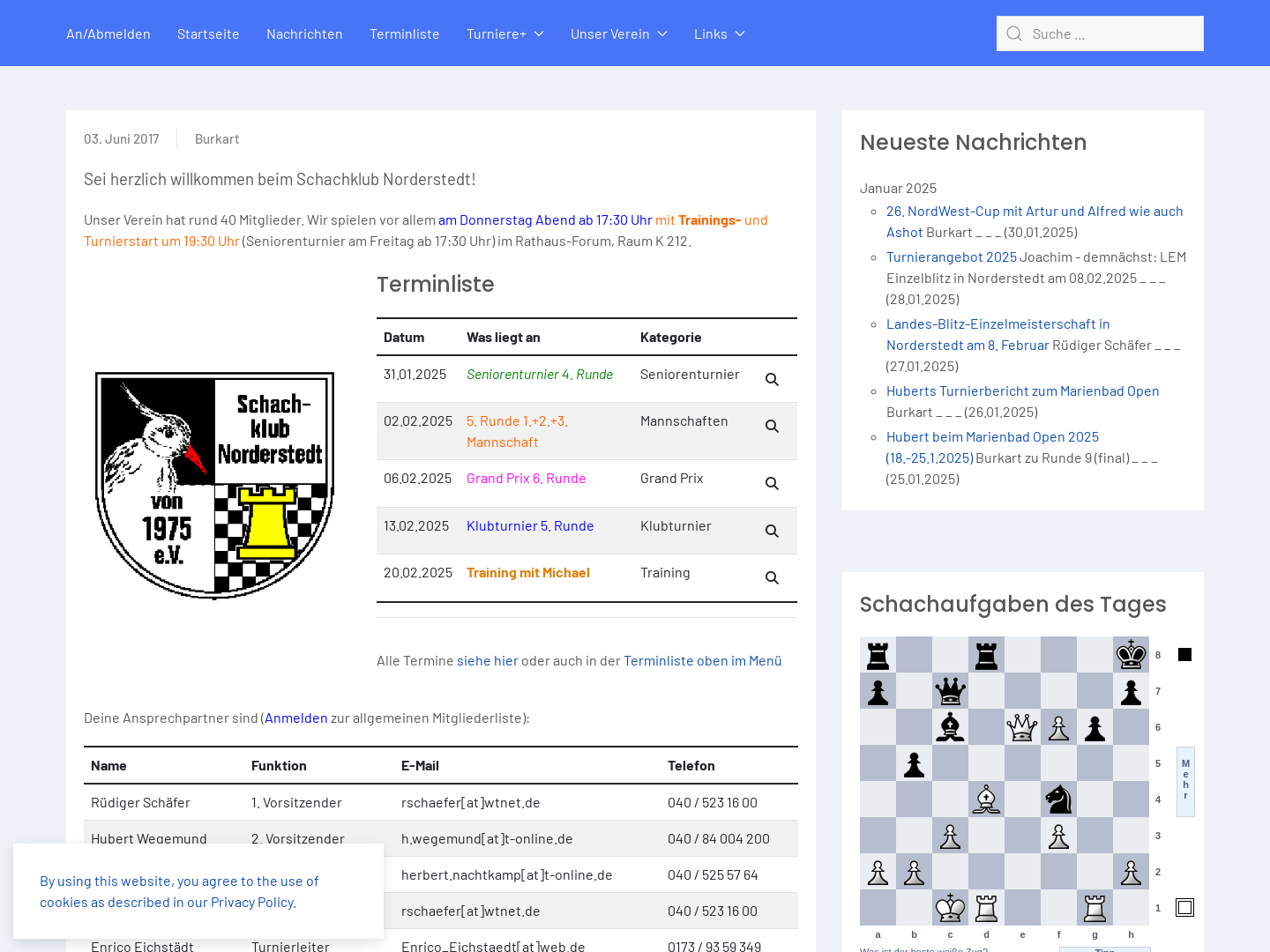Expand the Turniere+ dropdown menu

[505, 33]
